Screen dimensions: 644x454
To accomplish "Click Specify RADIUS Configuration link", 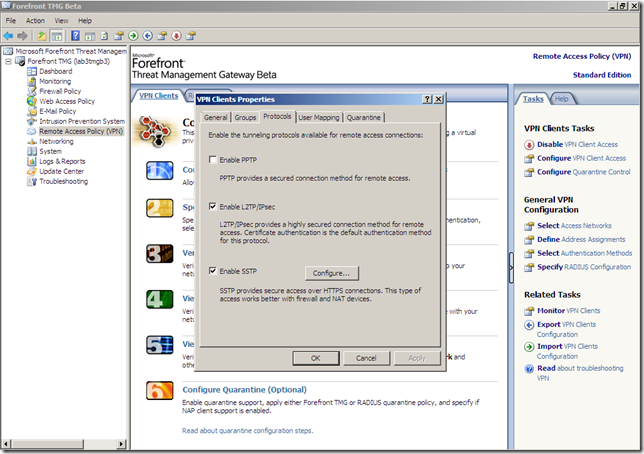I will (x=584, y=267).
